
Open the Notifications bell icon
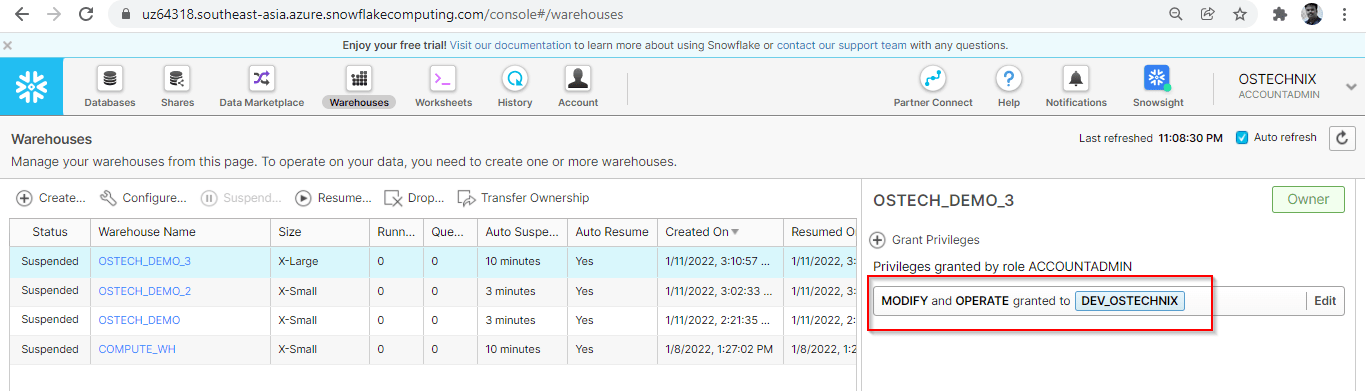(1076, 79)
